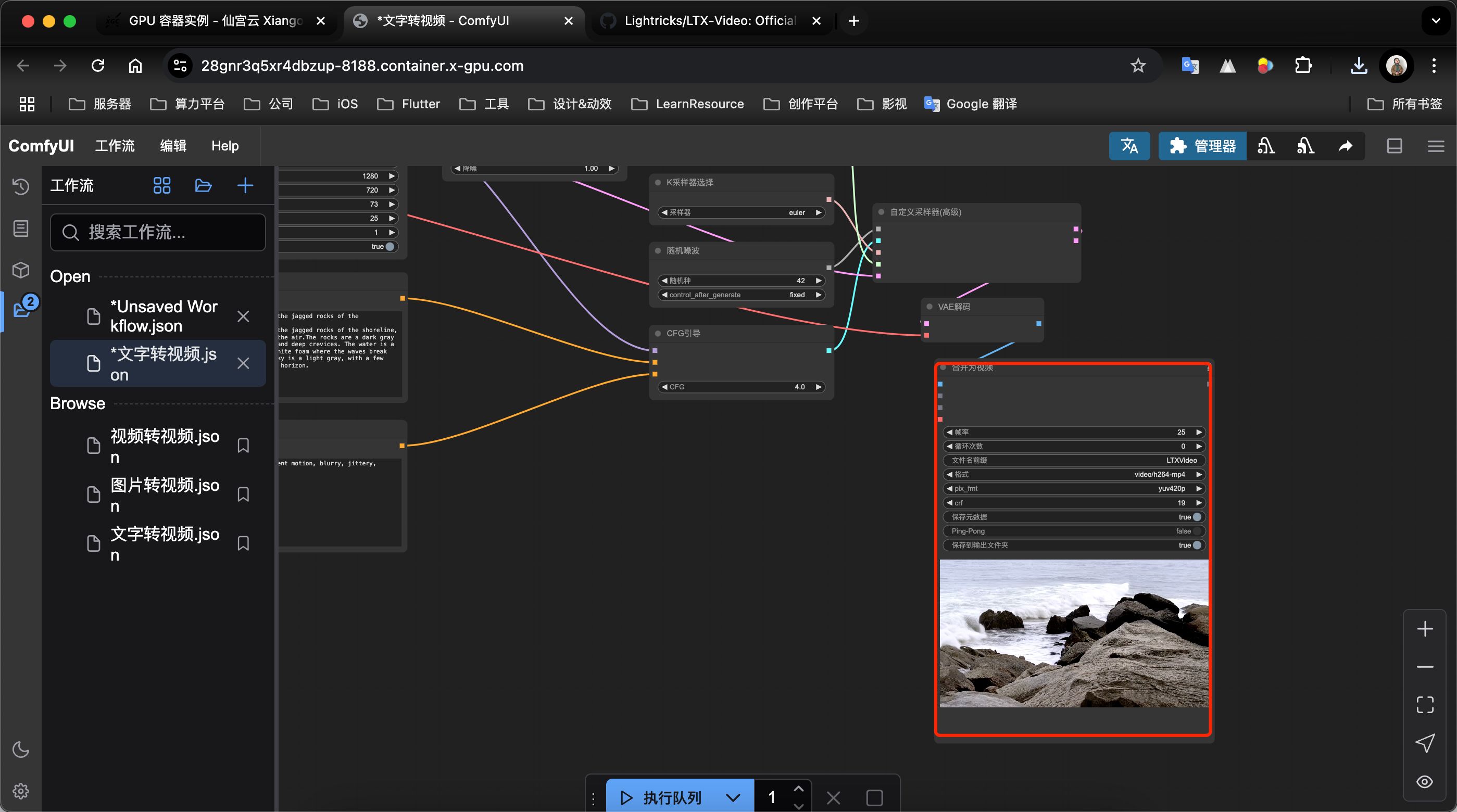Toggle 保存到输出文件夹 true switch
This screenshot has width=1457, height=812.
1196,545
